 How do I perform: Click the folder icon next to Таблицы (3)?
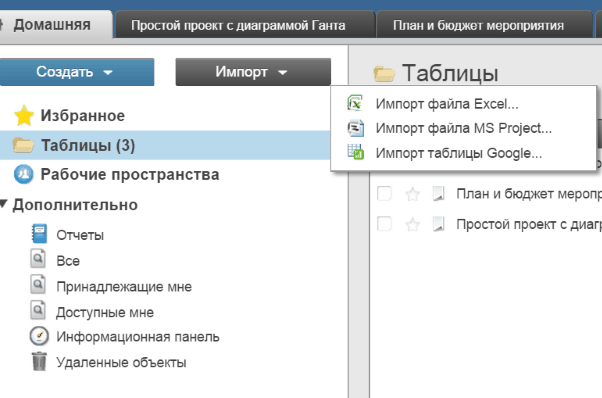(x=23, y=145)
